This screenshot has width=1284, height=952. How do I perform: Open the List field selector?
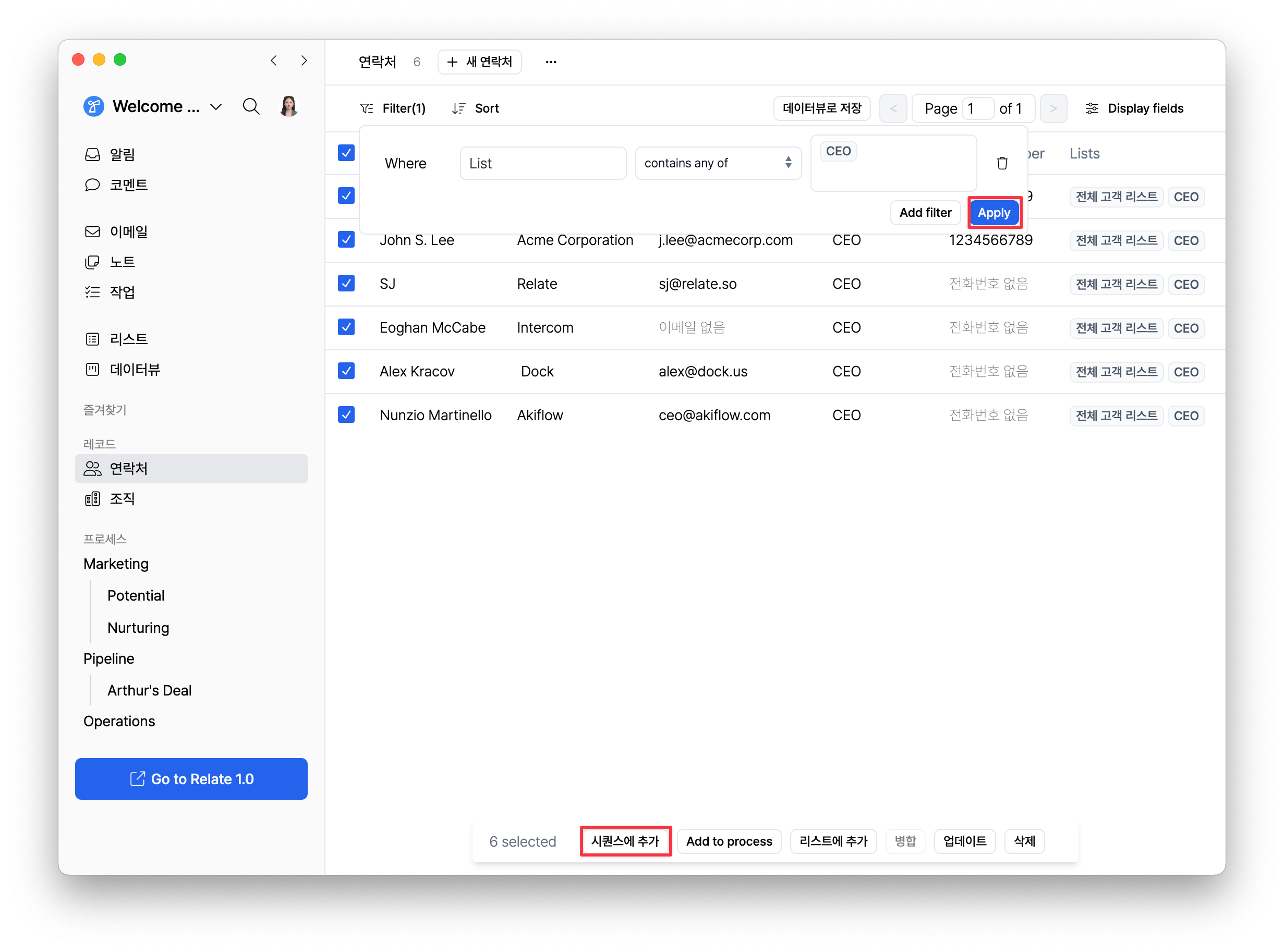pyautogui.click(x=543, y=163)
